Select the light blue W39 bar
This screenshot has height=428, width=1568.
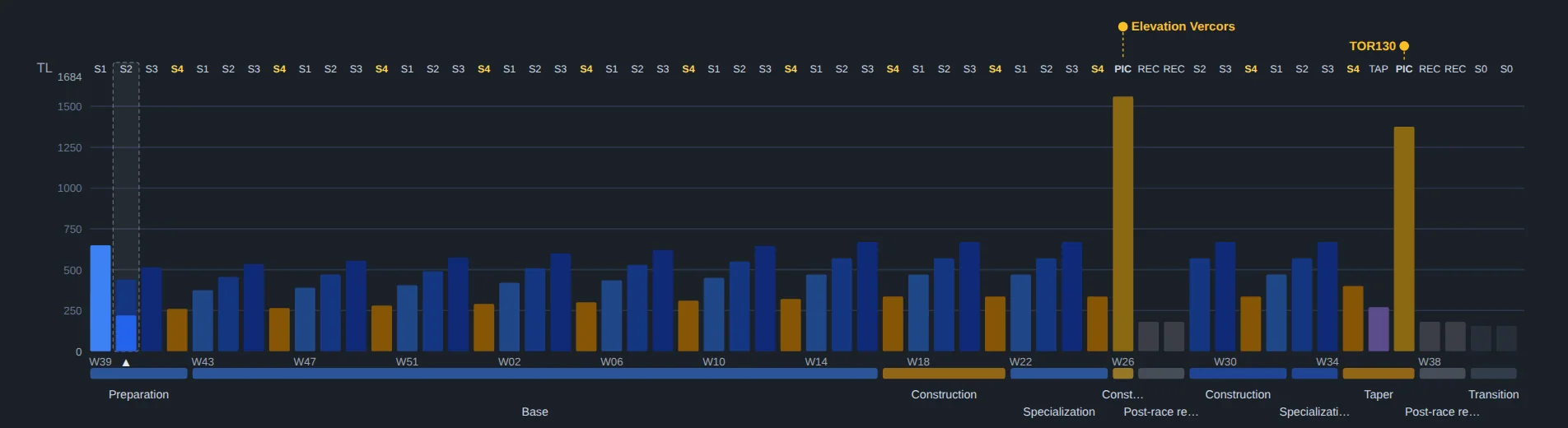pyautogui.click(x=100, y=298)
